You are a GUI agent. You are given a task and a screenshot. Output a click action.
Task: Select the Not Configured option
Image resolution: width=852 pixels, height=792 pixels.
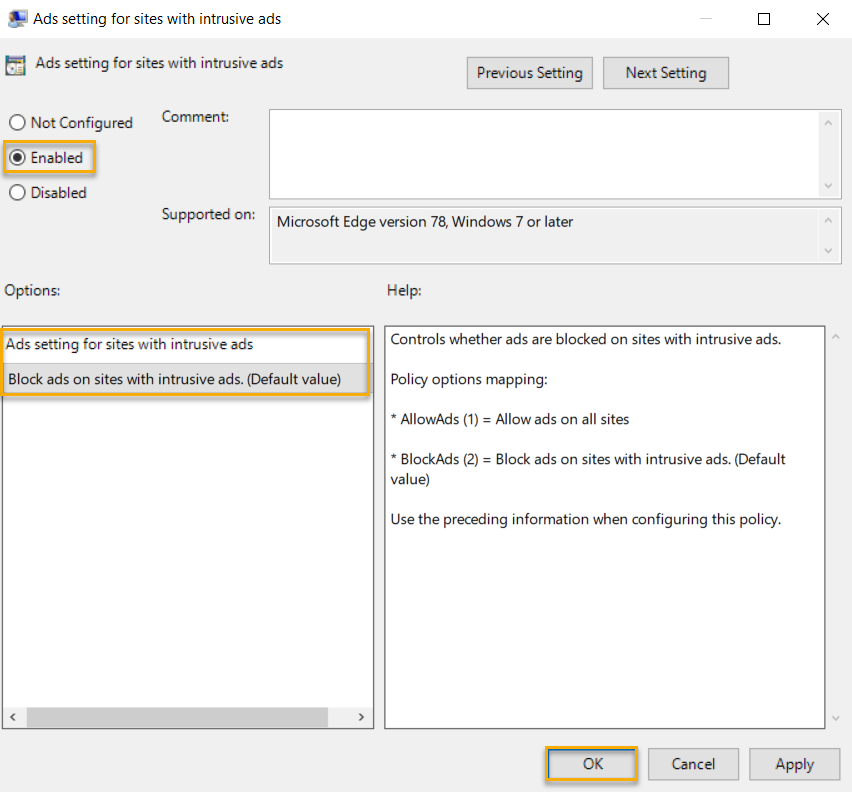coord(17,122)
